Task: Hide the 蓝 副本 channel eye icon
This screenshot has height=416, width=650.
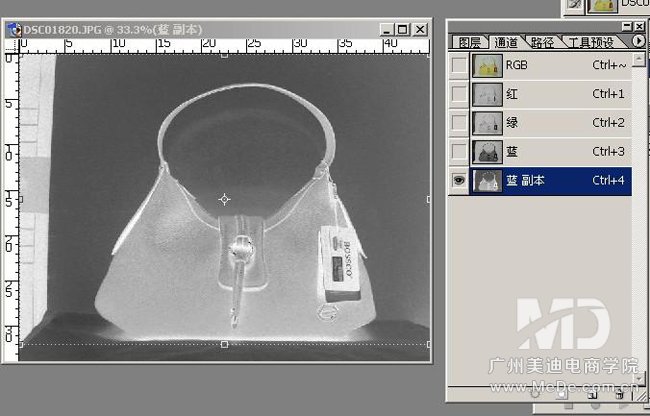Action: pos(459,180)
